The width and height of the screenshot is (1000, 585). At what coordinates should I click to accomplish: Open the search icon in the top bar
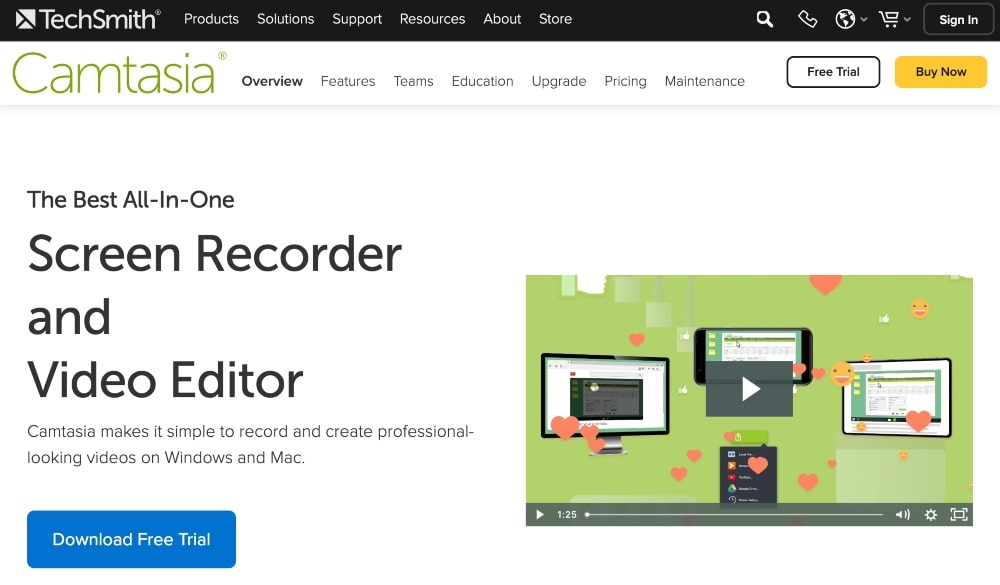coord(764,19)
